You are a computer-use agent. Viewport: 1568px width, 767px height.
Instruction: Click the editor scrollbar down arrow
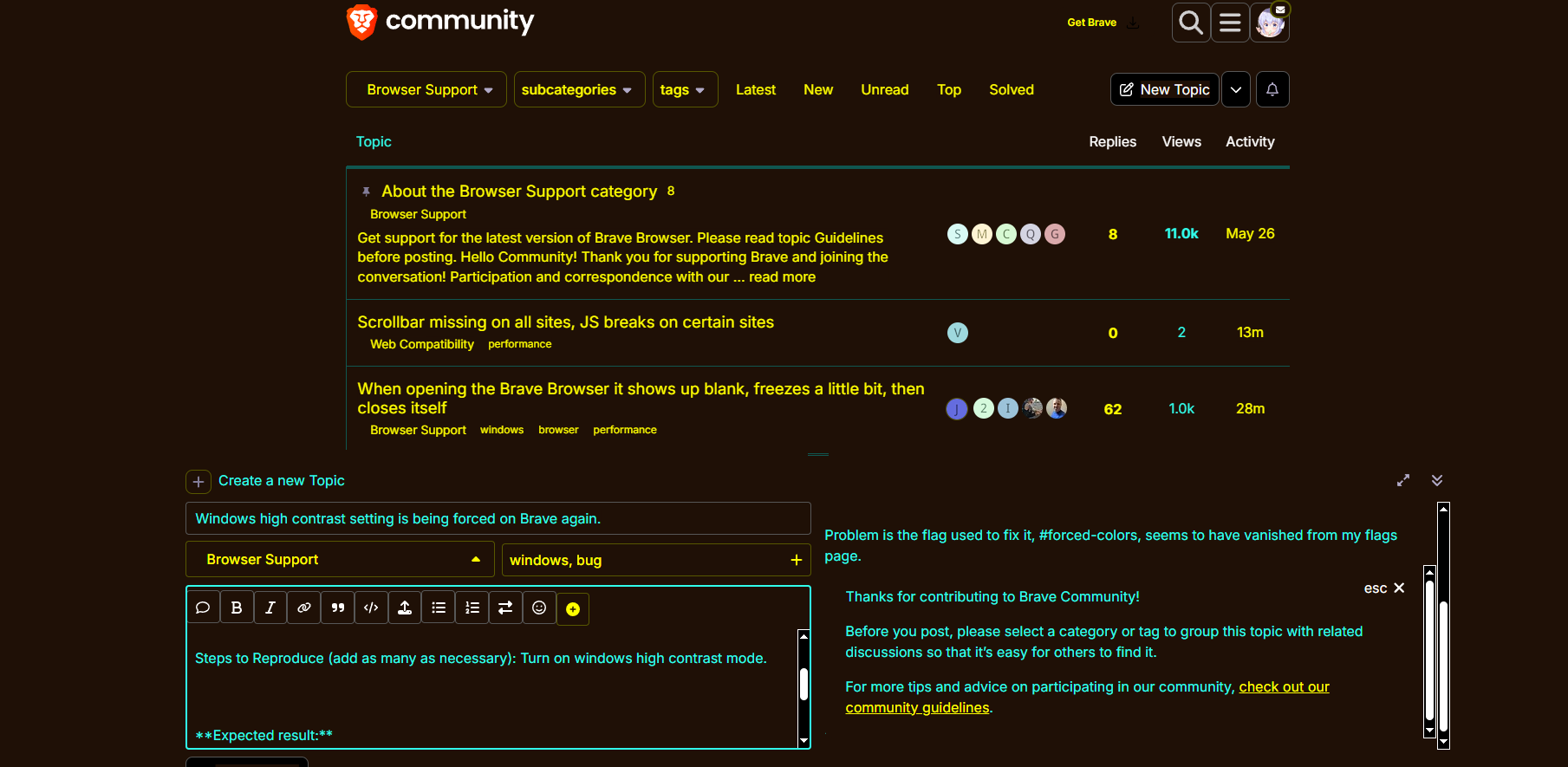[804, 741]
